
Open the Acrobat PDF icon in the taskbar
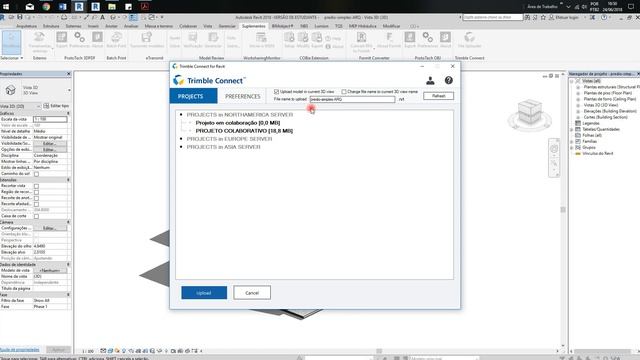click(x=144, y=7)
